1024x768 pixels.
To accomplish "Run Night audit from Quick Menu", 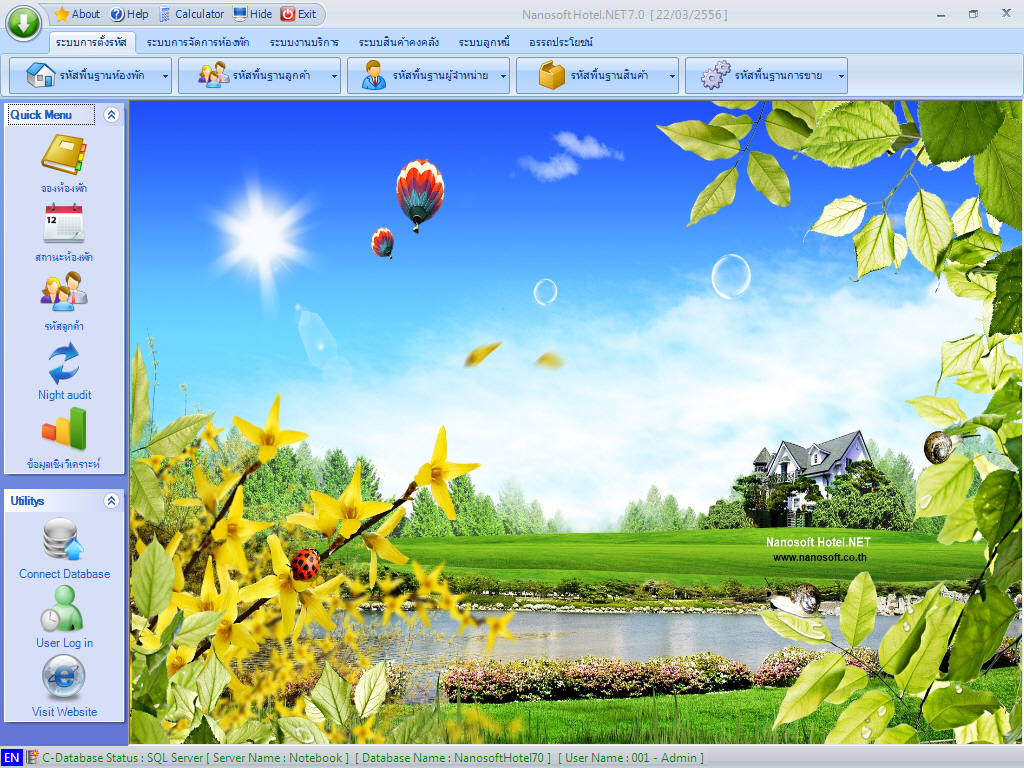I will 64,364.
